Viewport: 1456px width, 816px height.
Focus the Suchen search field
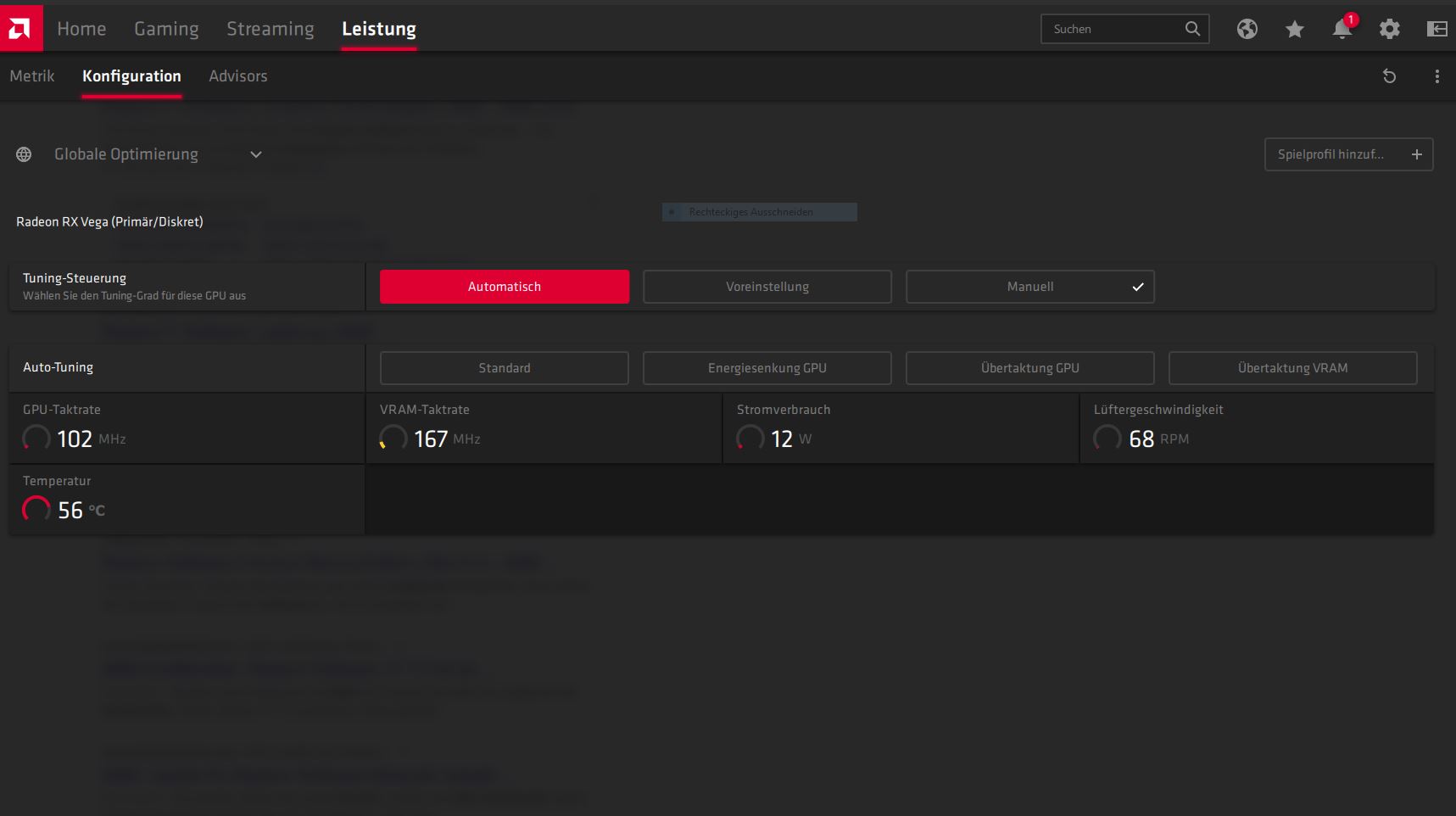[x=1124, y=29]
